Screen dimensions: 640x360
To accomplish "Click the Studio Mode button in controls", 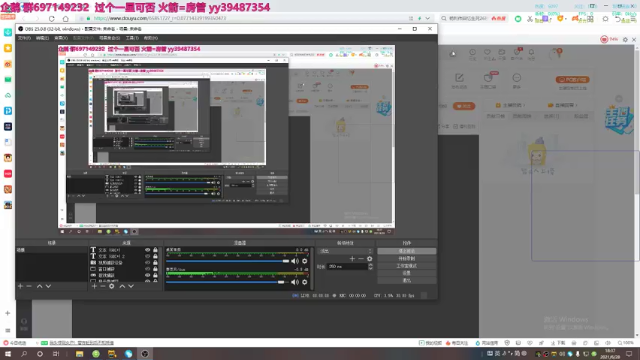I will coord(407,266).
